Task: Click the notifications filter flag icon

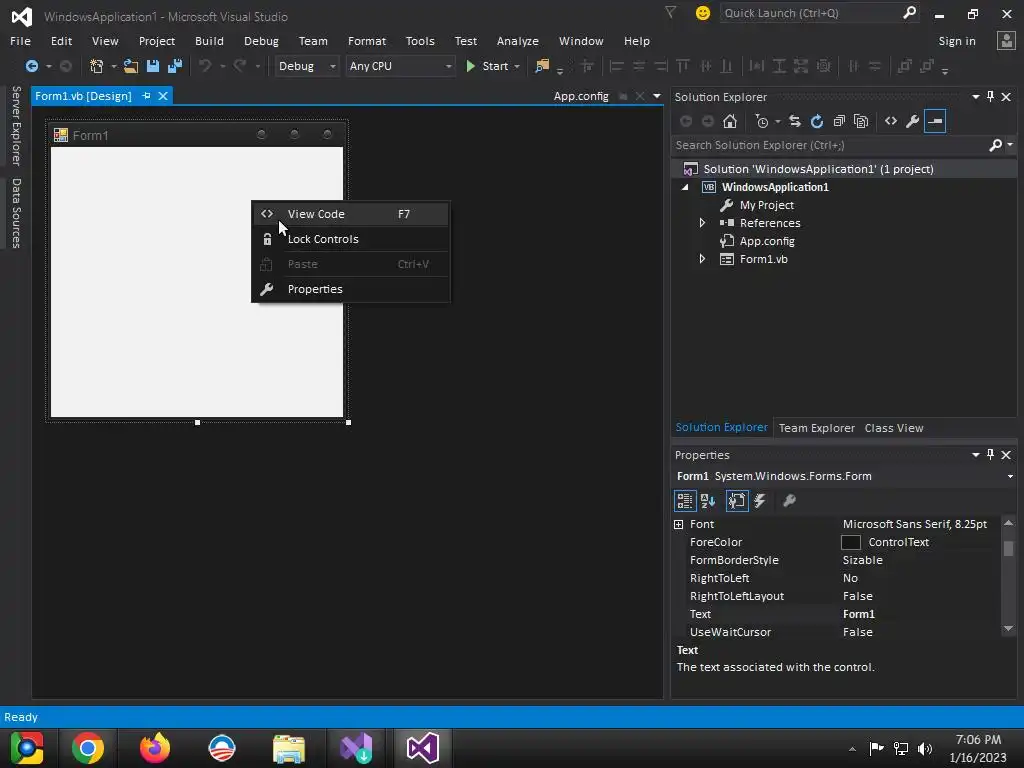Action: [671, 12]
